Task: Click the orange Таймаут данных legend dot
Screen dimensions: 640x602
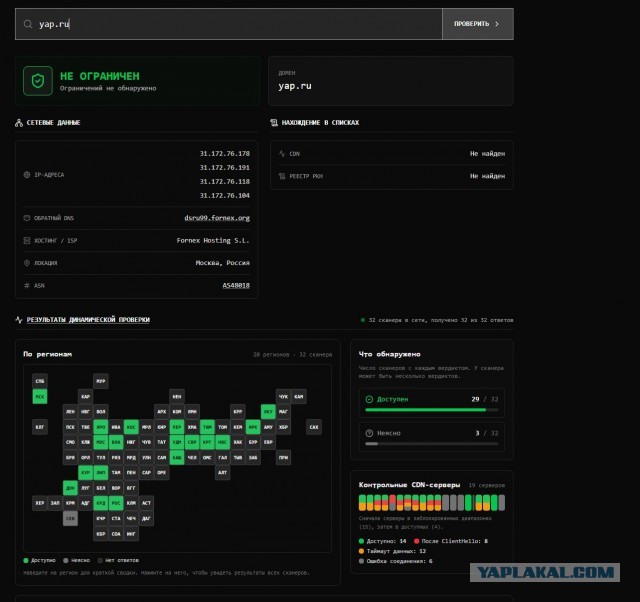Action: pos(361,551)
